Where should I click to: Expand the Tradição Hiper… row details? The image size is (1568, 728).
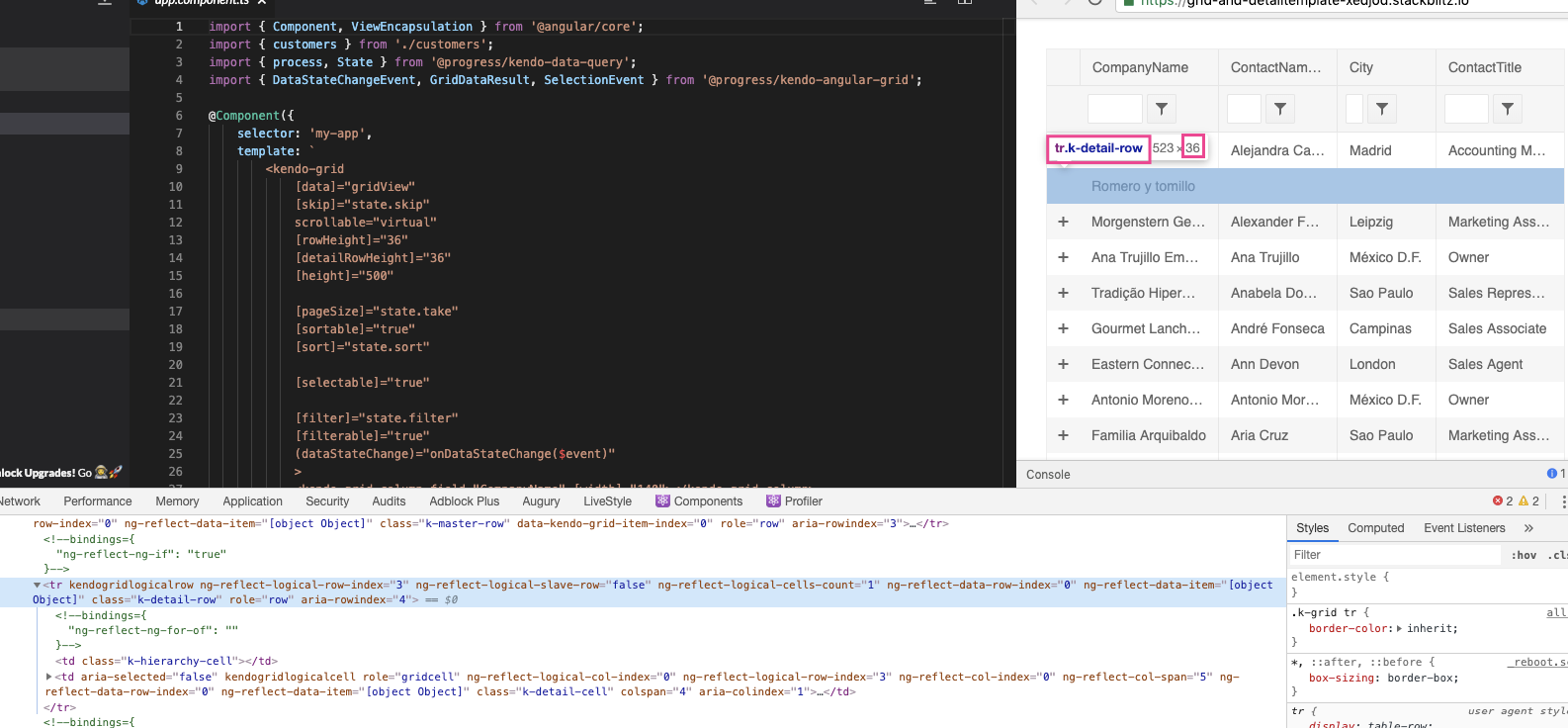(1064, 293)
